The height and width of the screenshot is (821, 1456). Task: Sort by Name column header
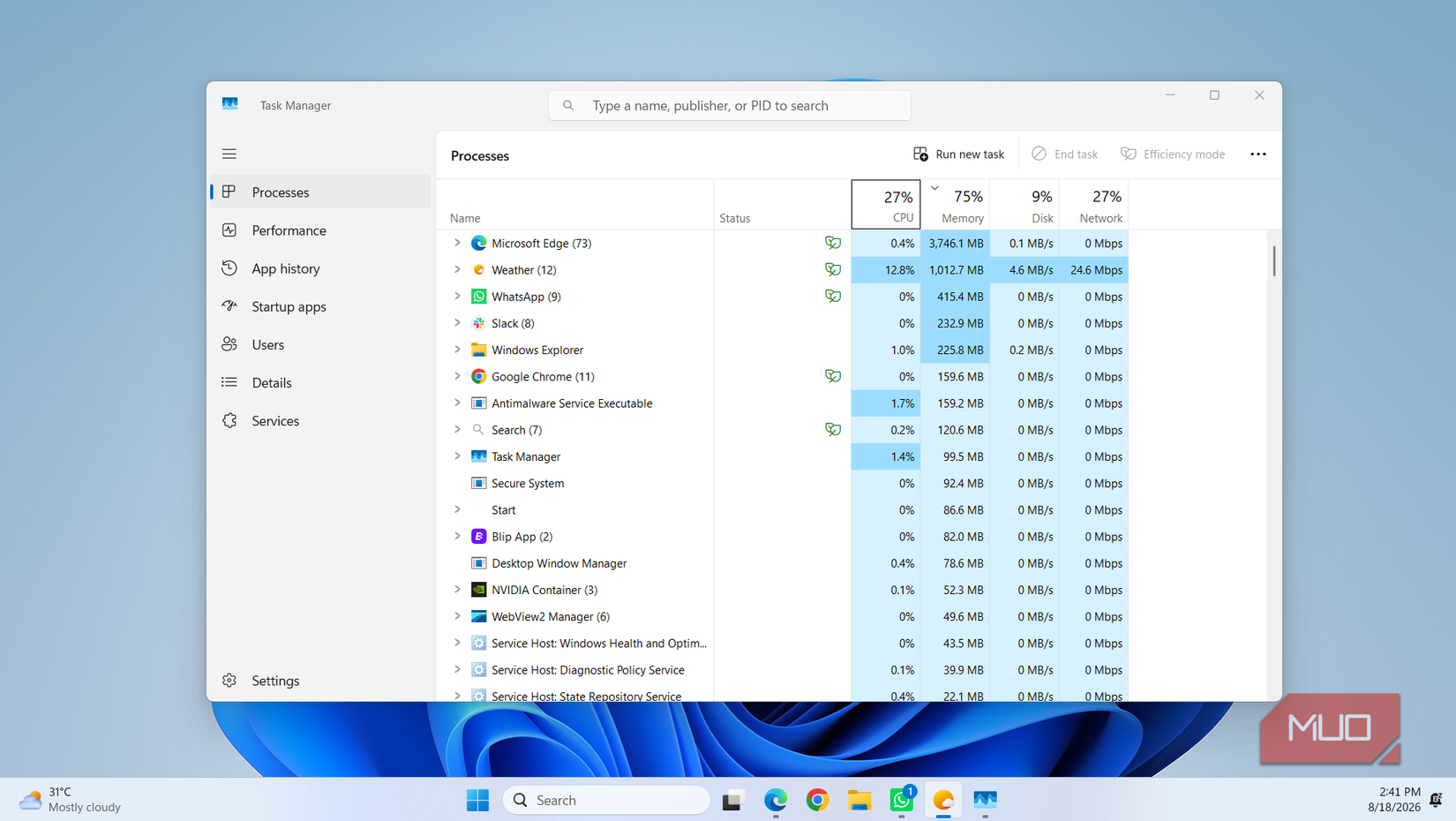pos(574,205)
